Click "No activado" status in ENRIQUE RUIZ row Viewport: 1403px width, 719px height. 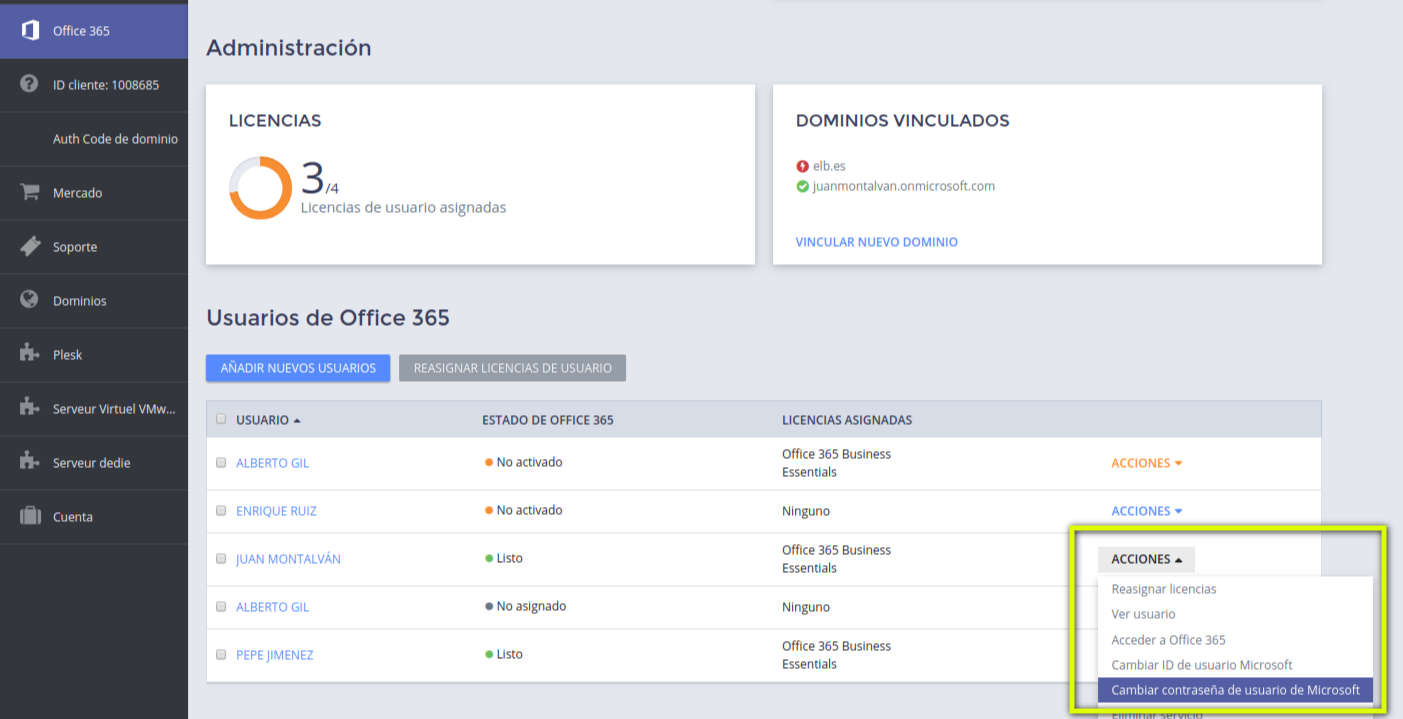click(529, 510)
